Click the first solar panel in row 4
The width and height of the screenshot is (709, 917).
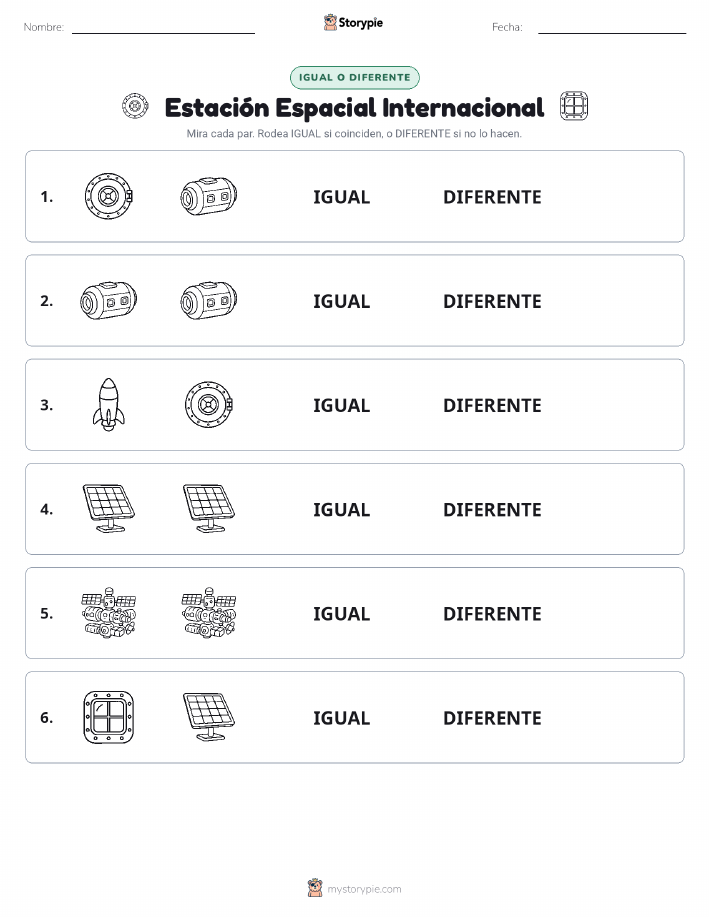109,508
